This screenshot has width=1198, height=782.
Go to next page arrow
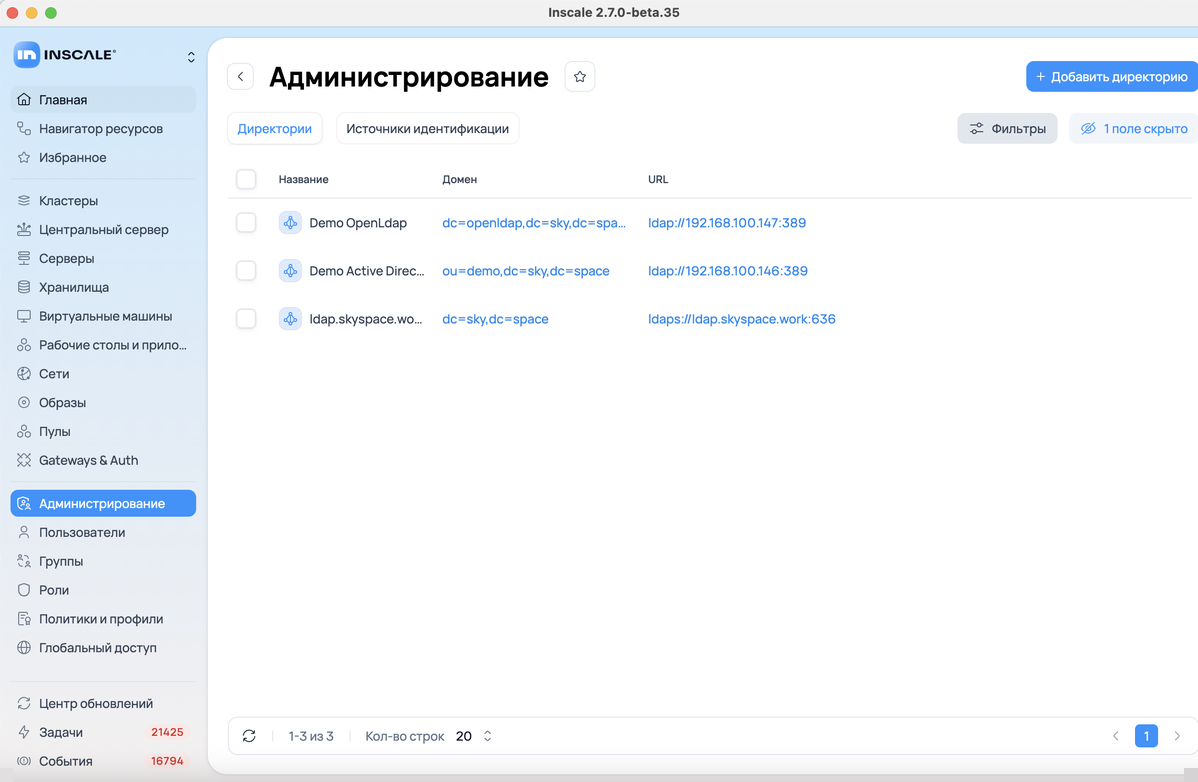(1177, 736)
